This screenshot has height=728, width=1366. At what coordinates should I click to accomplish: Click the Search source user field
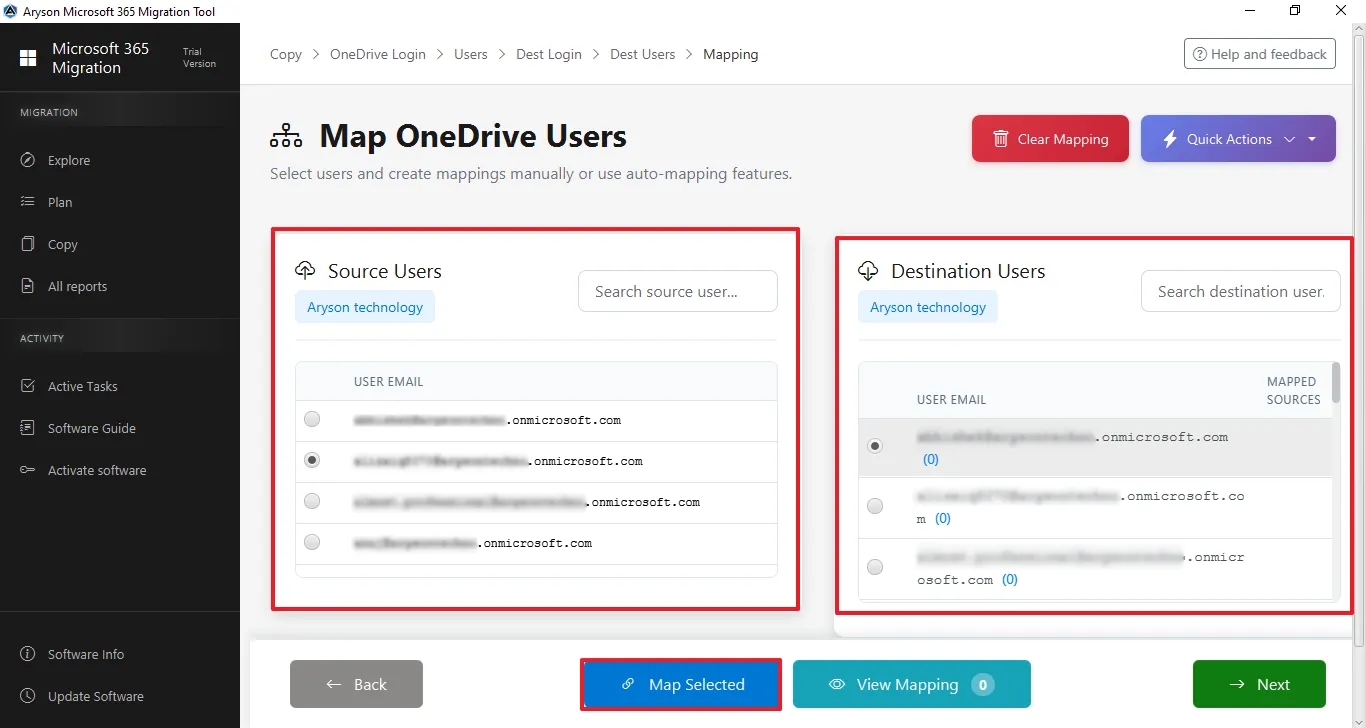tap(677, 291)
